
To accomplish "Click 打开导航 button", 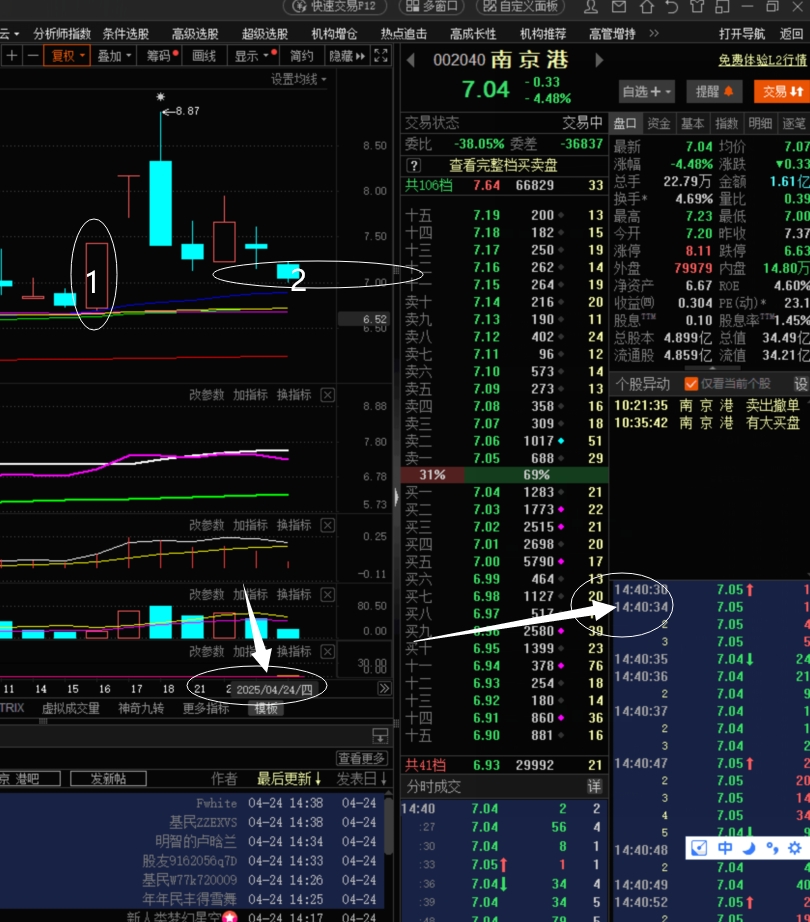I will pyautogui.click(x=742, y=34).
